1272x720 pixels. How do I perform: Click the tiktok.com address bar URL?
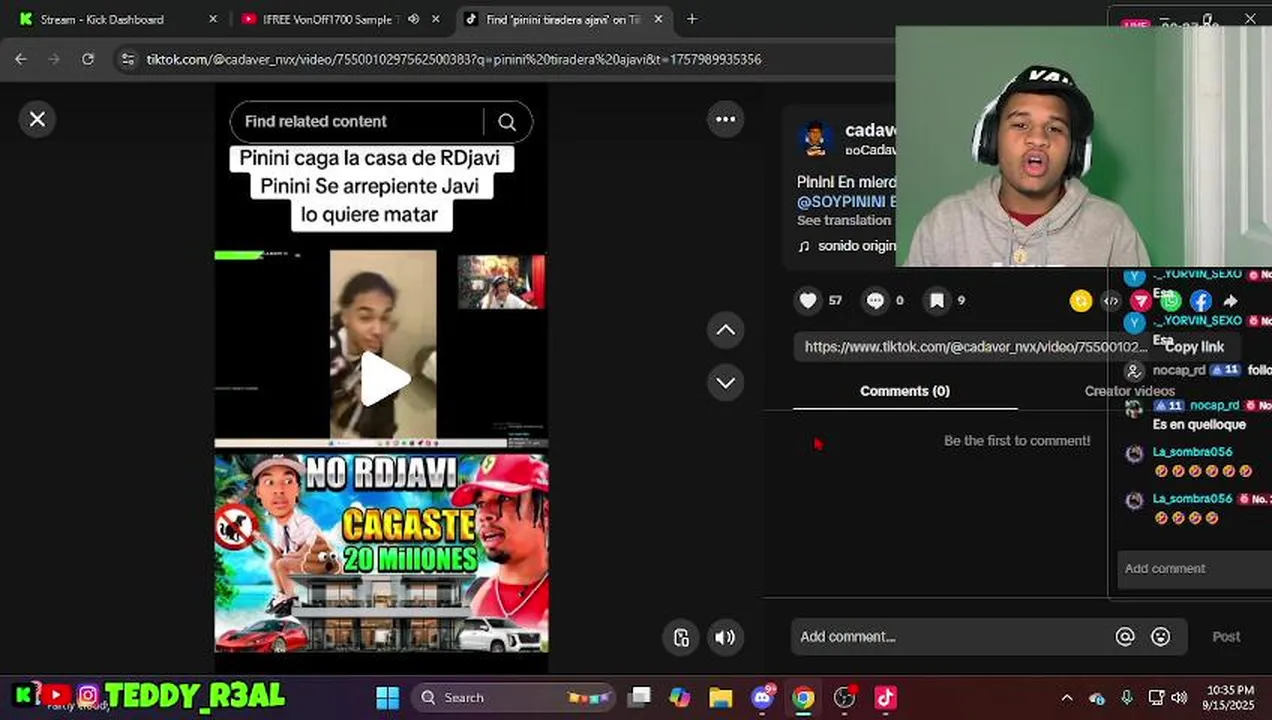454,60
